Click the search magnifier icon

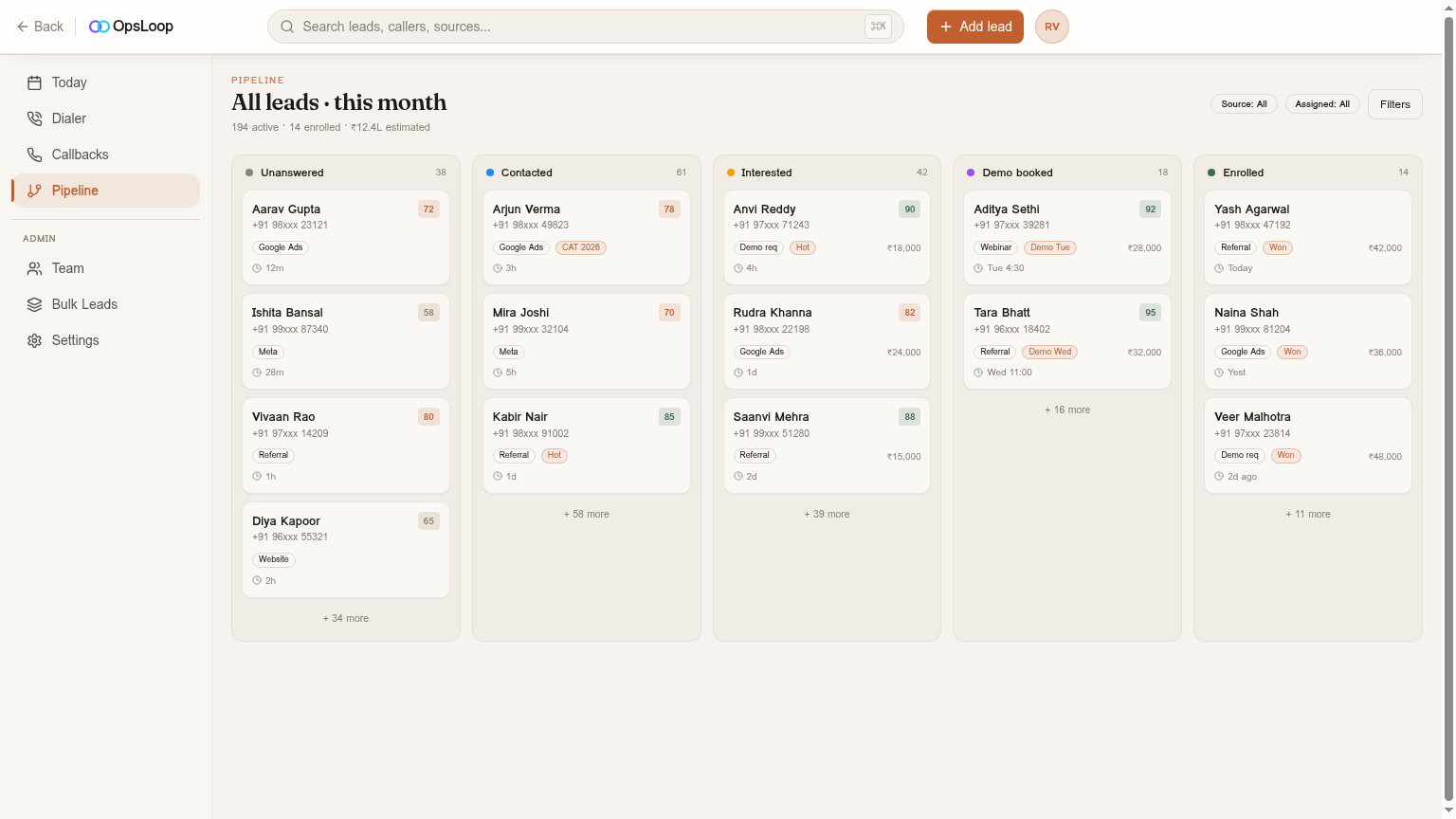click(287, 27)
